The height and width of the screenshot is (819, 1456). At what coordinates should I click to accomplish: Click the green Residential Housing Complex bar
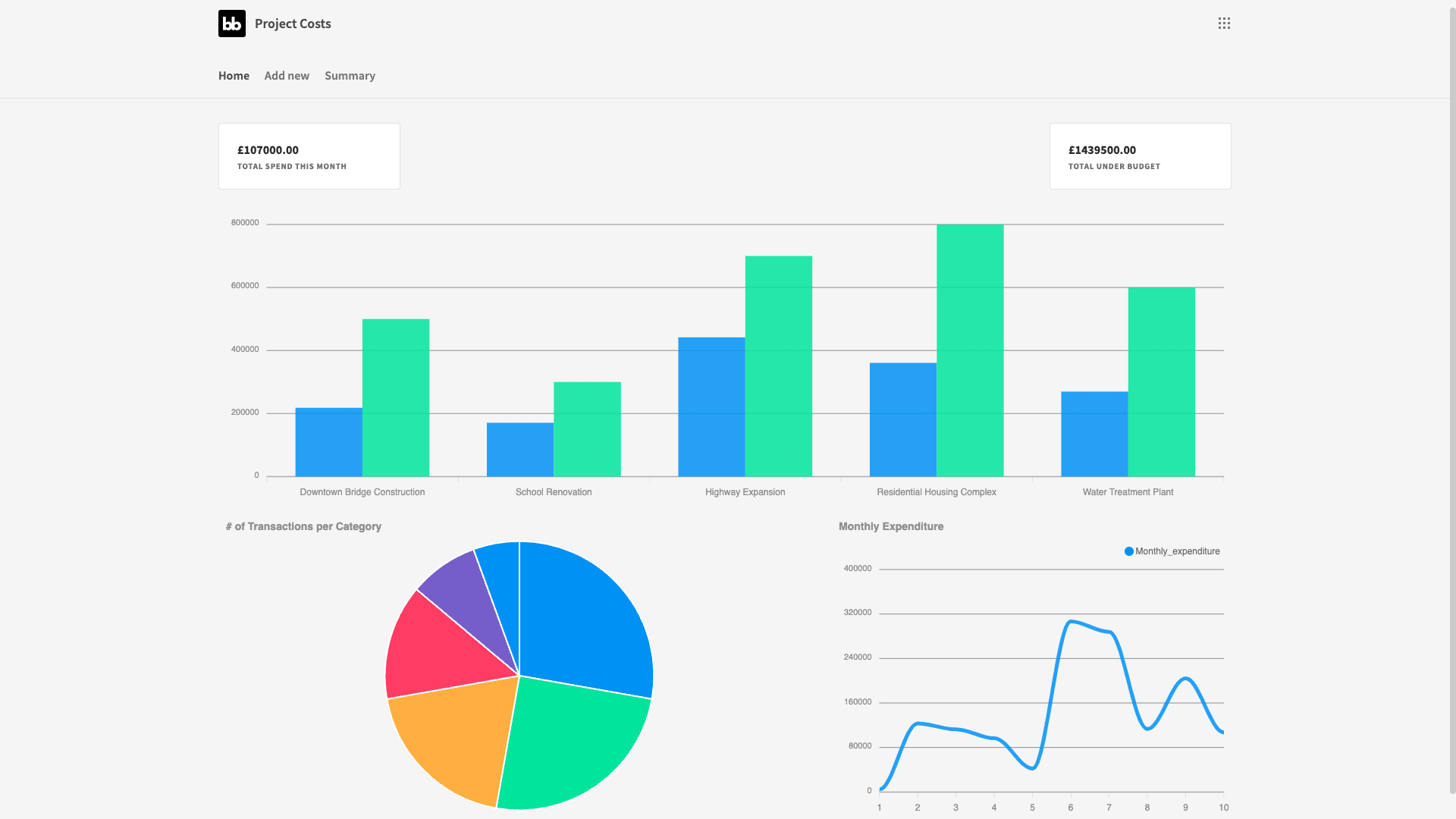[970, 350]
